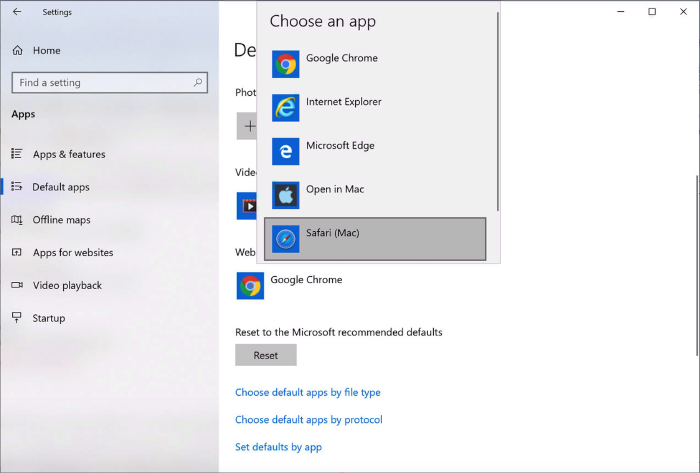Select the Internet Explorer icon
700x473 pixels.
(286, 107)
